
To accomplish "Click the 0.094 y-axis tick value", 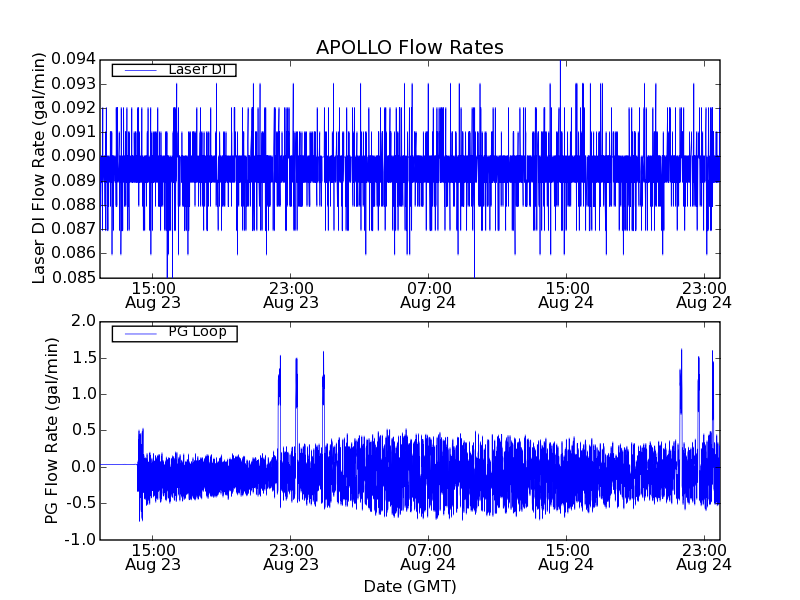I will click(x=73, y=59).
